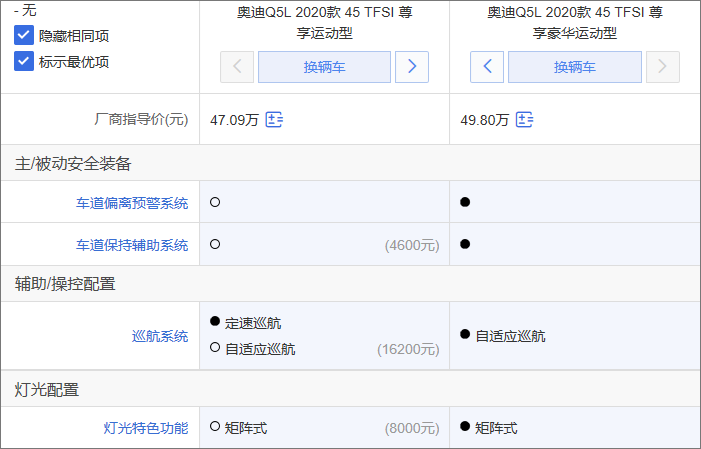Click the 49.80万 price text
Screen dimensions: 701x449
point(485,120)
